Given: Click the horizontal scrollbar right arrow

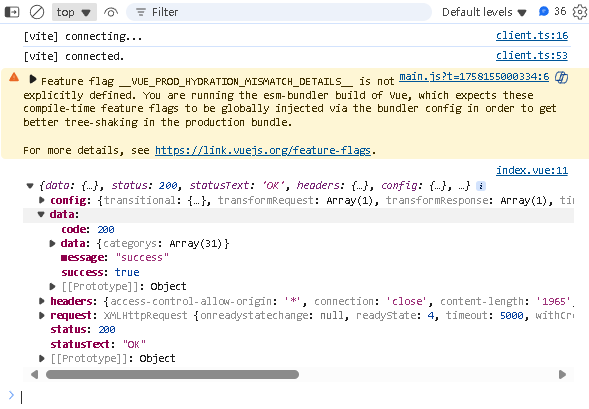Looking at the screenshot, I should 562,374.
